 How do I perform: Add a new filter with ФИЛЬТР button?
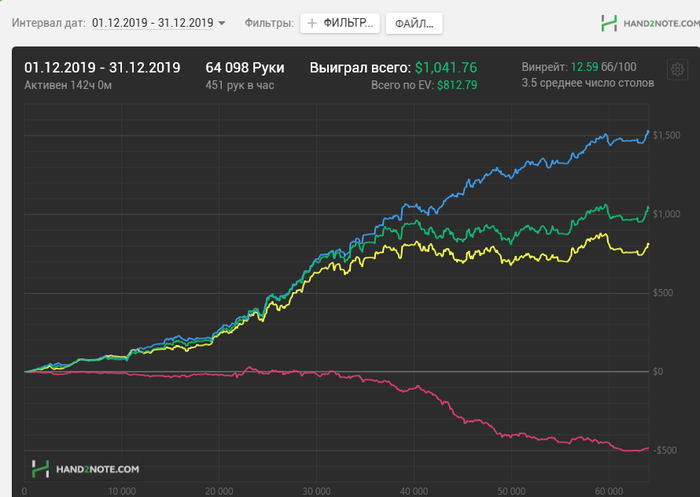click(x=340, y=23)
